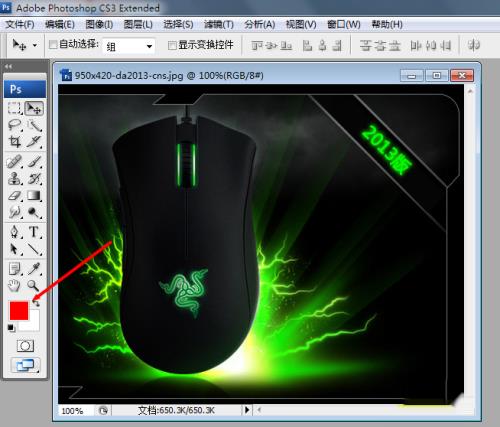
Task: Open the 分析(A) menu
Action: [260, 24]
